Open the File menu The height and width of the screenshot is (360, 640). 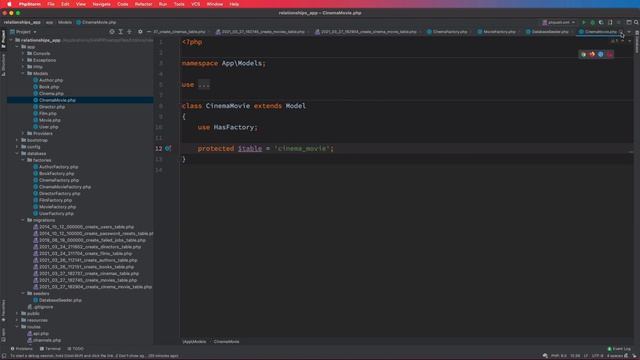click(51, 4)
